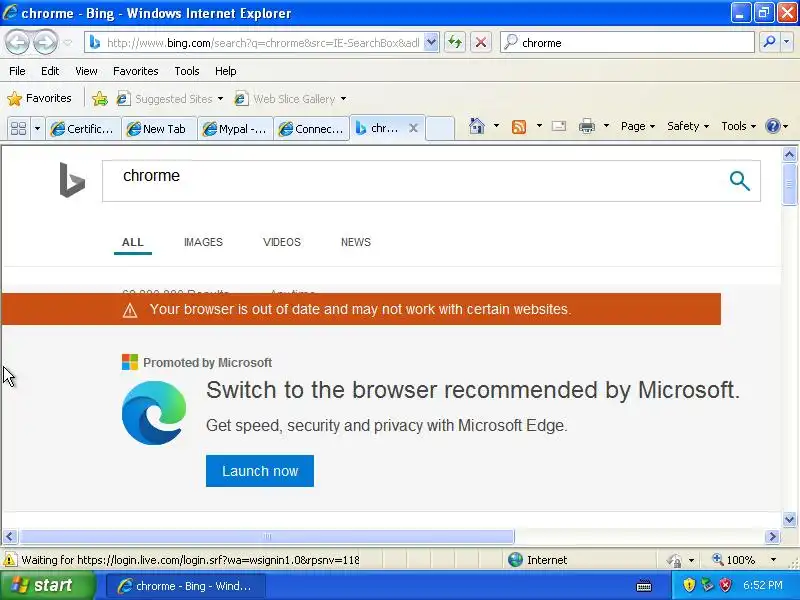Expand the Web Slice Gallery dropdown arrow
The height and width of the screenshot is (600, 800).
coord(343,98)
